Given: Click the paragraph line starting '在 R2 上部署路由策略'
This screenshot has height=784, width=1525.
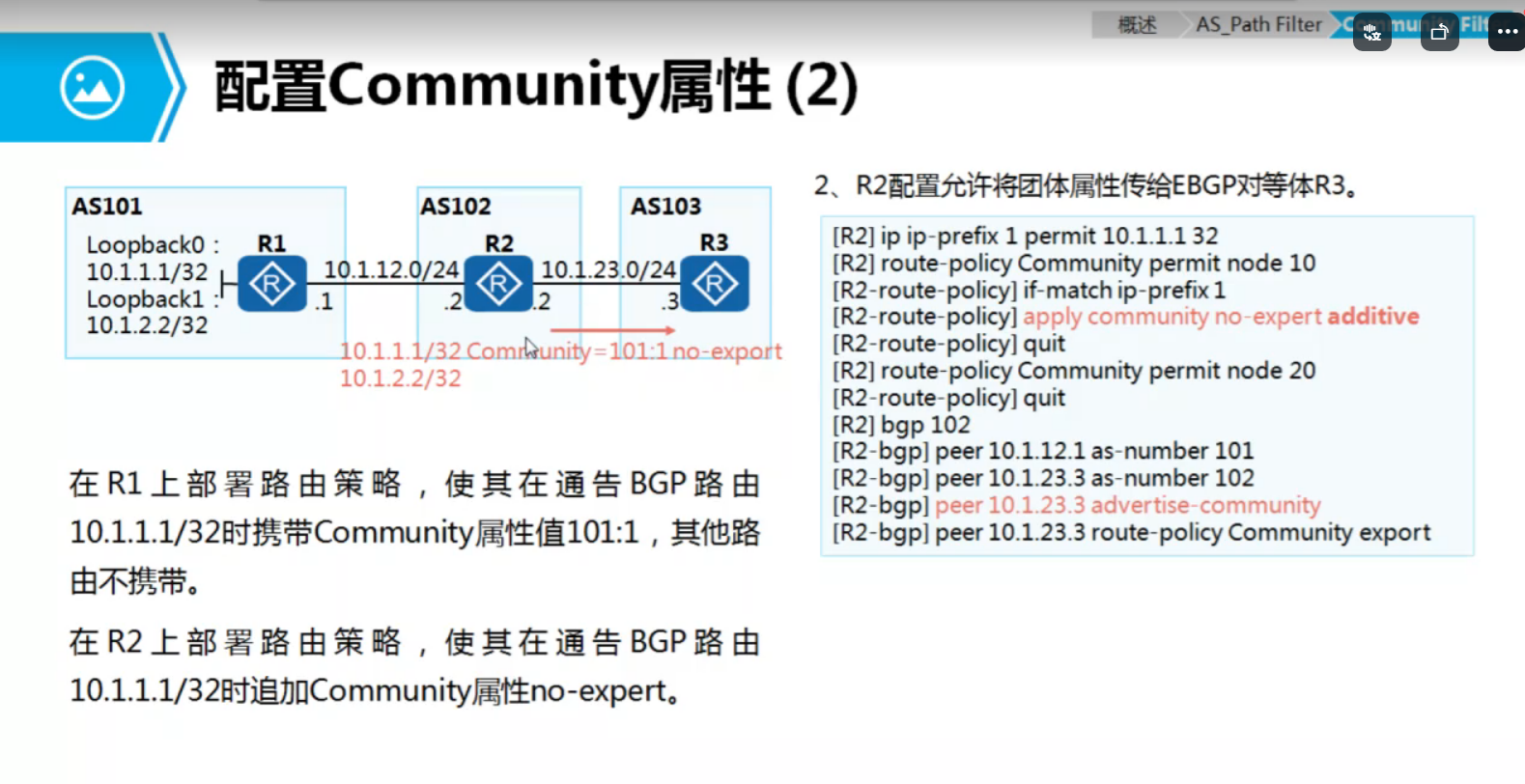Looking at the screenshot, I should [415, 642].
